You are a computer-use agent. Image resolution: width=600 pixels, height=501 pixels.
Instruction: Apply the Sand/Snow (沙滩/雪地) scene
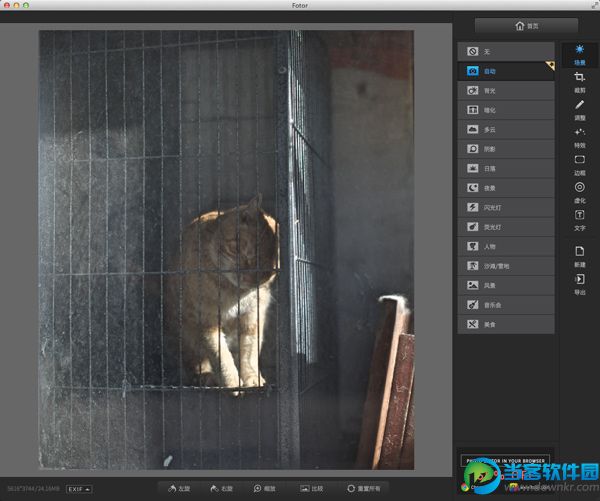505,266
